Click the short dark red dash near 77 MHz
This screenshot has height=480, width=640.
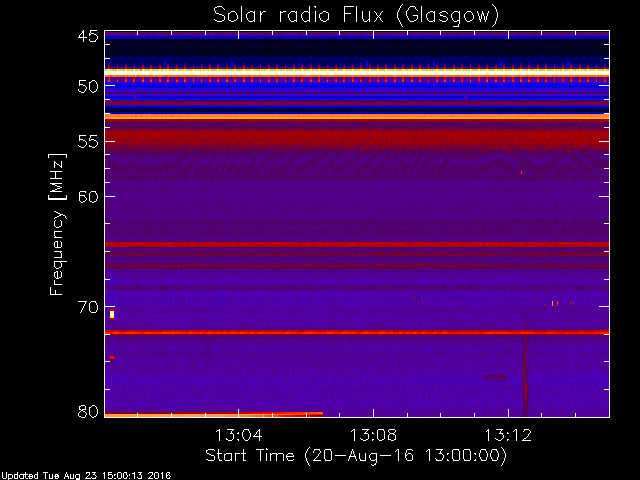(495, 377)
